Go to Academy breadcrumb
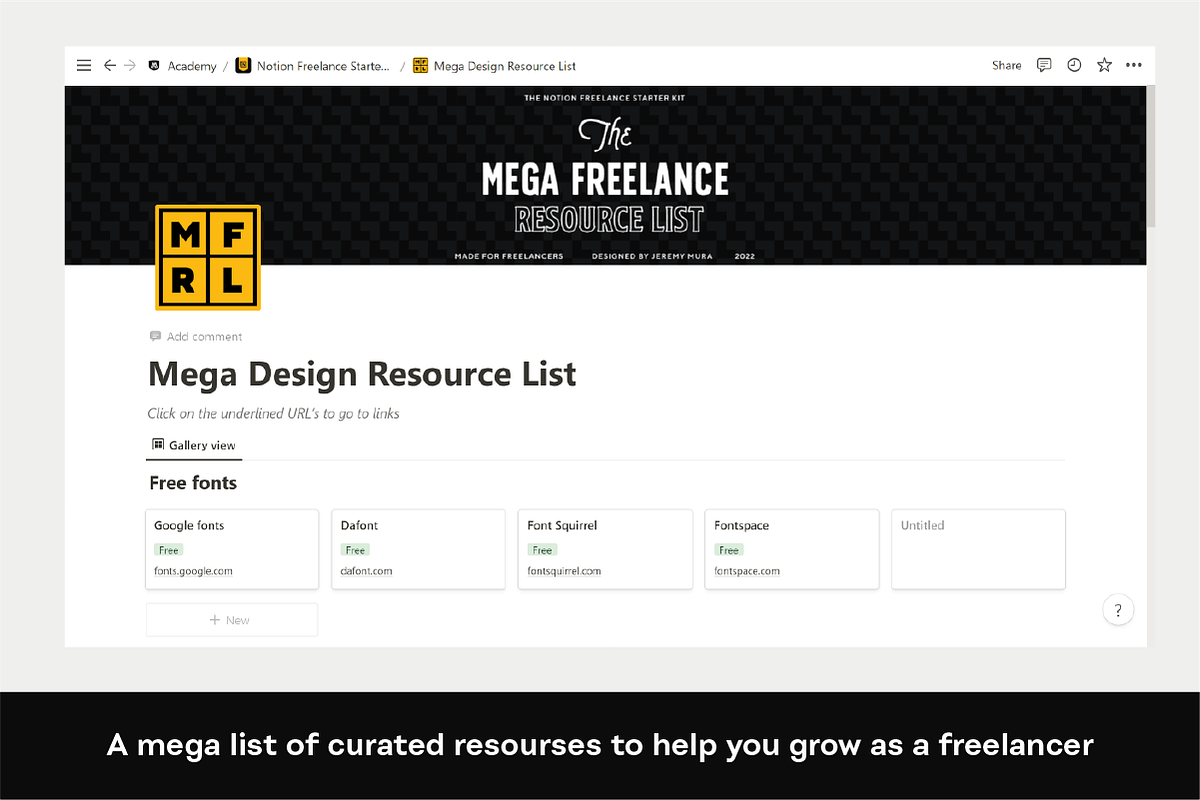1200x800 pixels. pos(191,66)
